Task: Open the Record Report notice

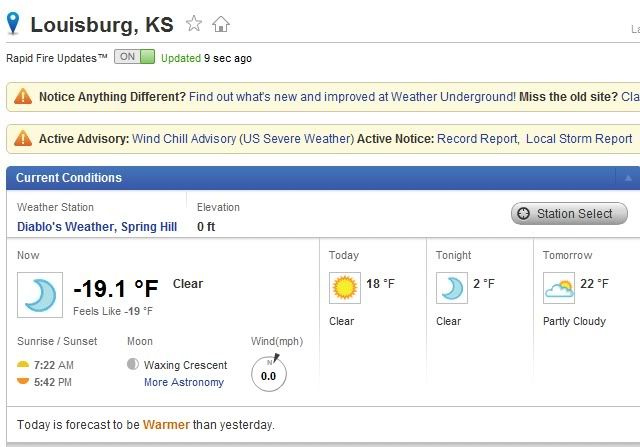Action: [x=478, y=139]
